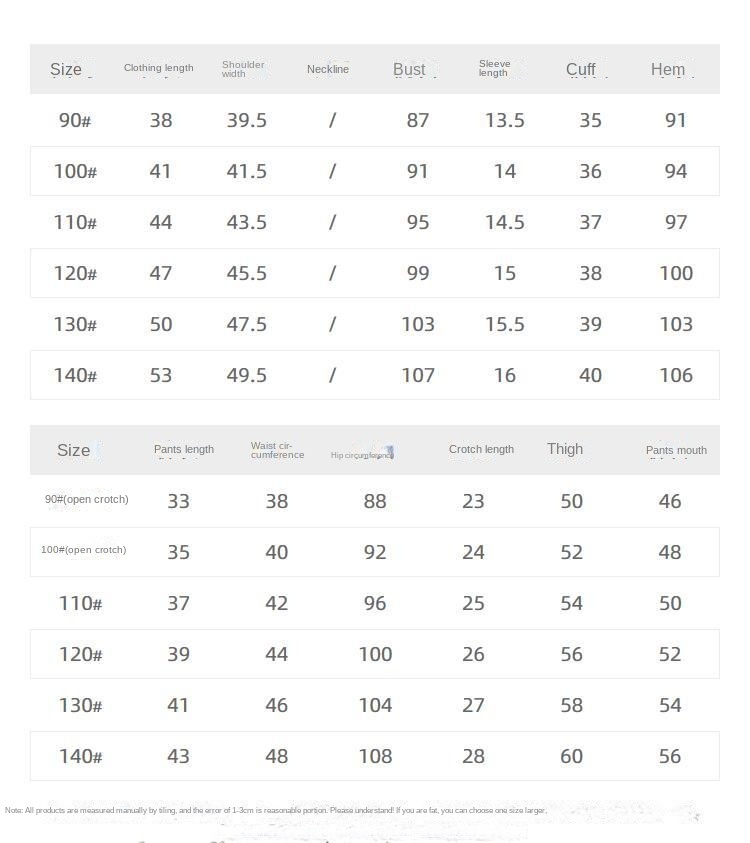Screen dimensions: 750x843
Task: Click the Bust column header
Action: (x=409, y=69)
